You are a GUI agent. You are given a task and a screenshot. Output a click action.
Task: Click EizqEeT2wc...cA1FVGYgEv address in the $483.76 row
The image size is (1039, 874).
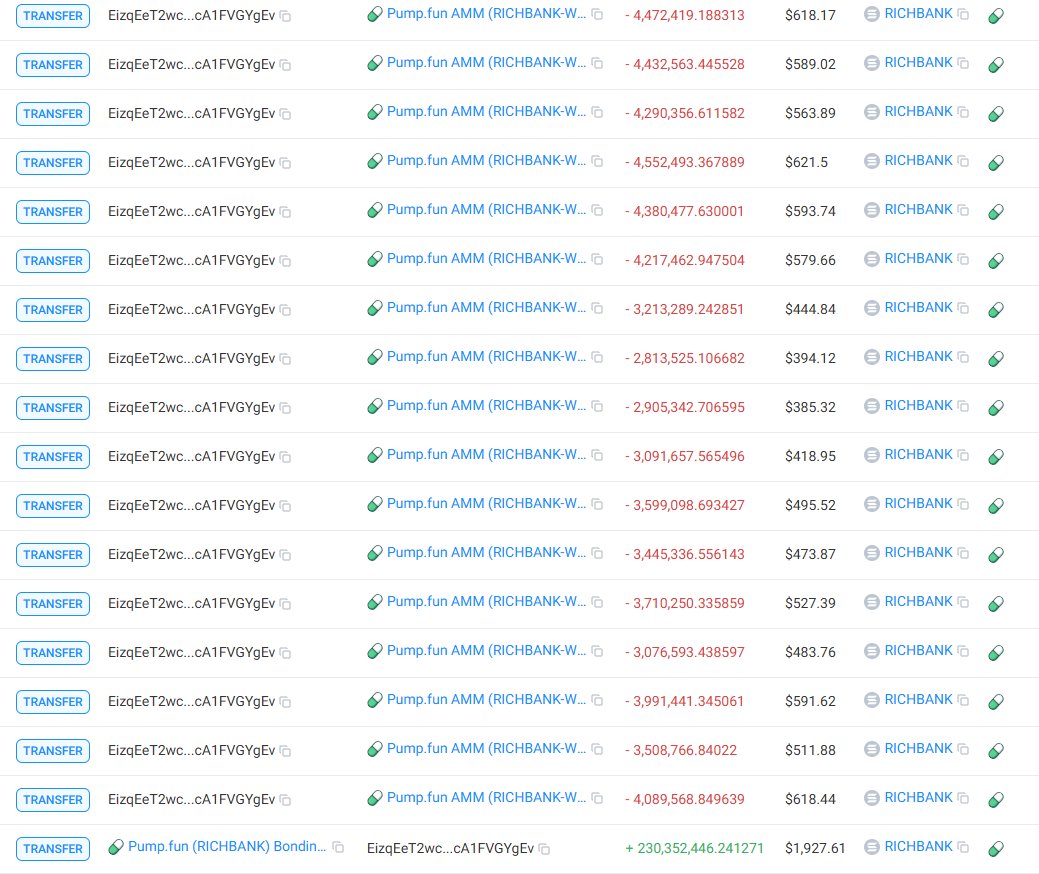(191, 653)
